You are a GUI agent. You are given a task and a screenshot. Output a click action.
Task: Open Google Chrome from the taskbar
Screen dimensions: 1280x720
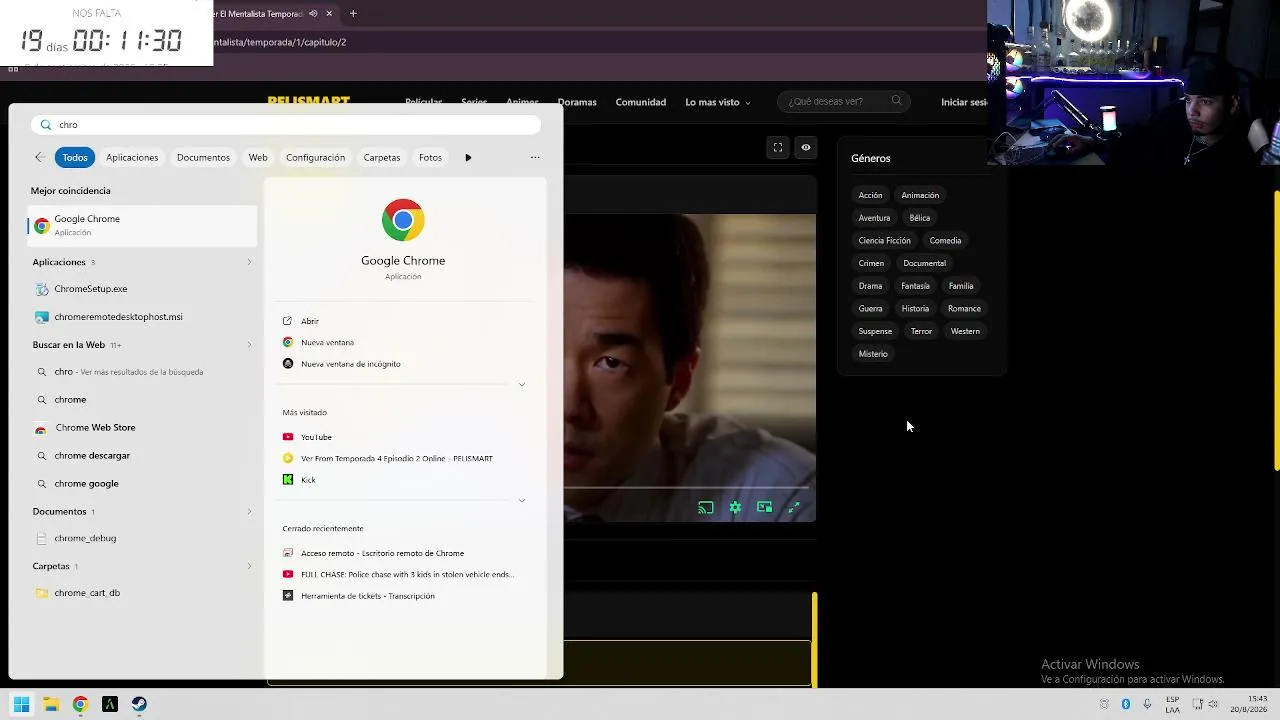[80, 704]
